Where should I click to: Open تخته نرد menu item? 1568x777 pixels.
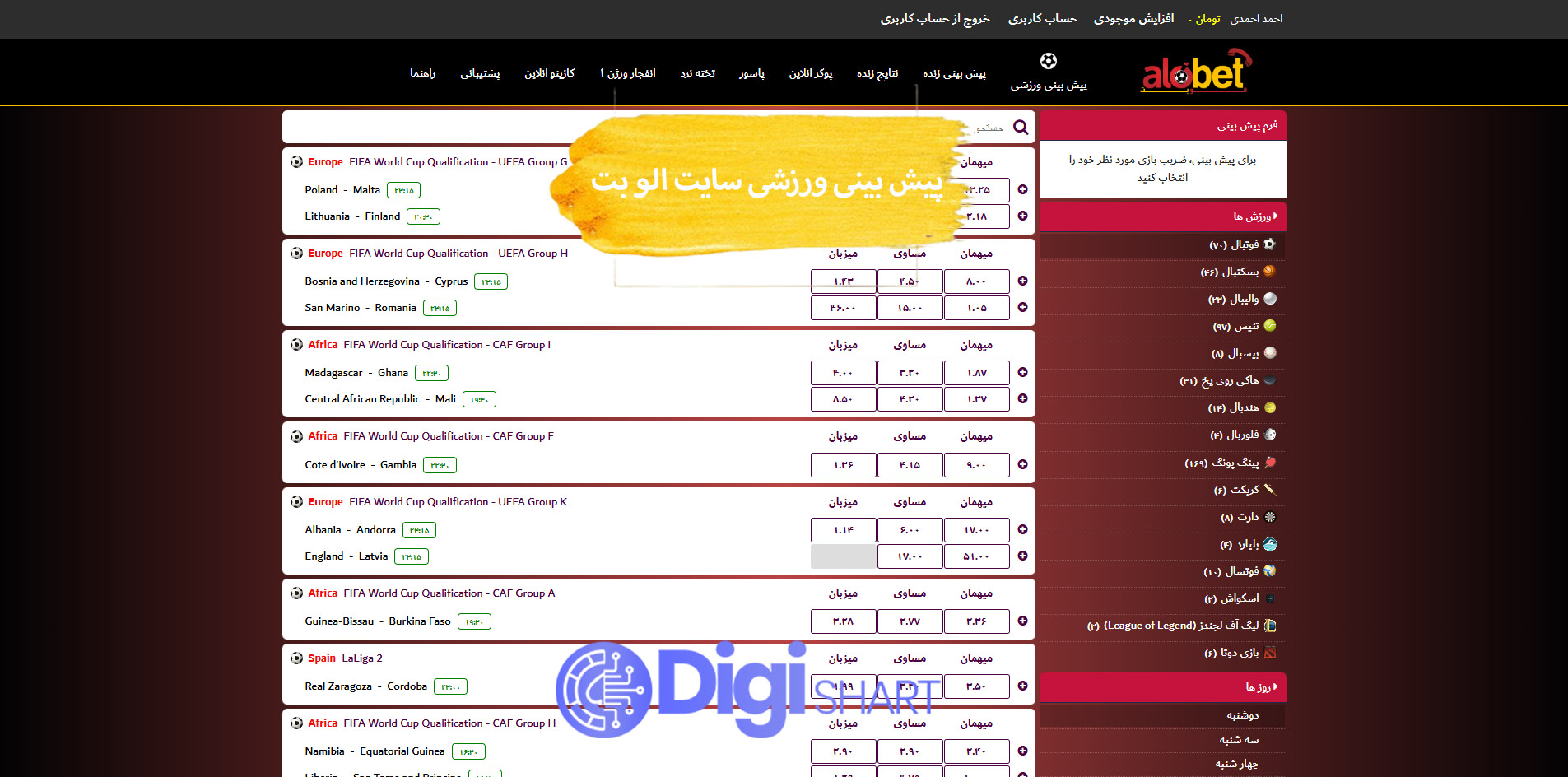coord(697,73)
